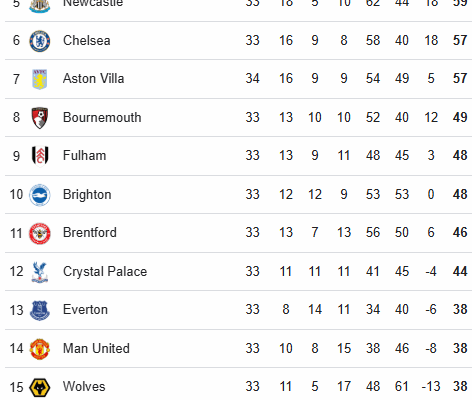The height and width of the screenshot is (400, 472).
Task: Open the Fulham team page link
Action: pyautogui.click(x=85, y=156)
